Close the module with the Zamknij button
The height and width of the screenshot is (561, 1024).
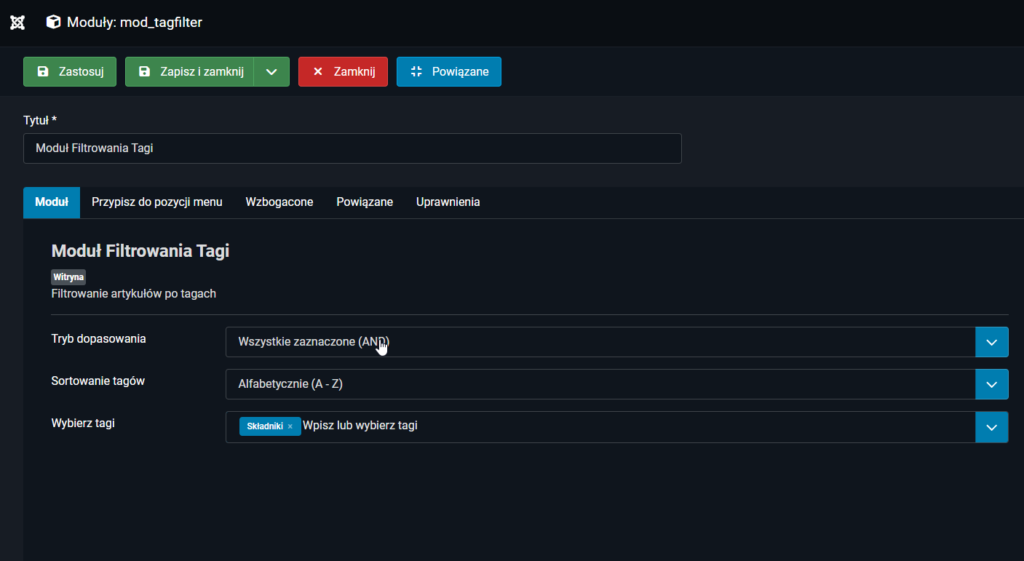click(x=343, y=72)
